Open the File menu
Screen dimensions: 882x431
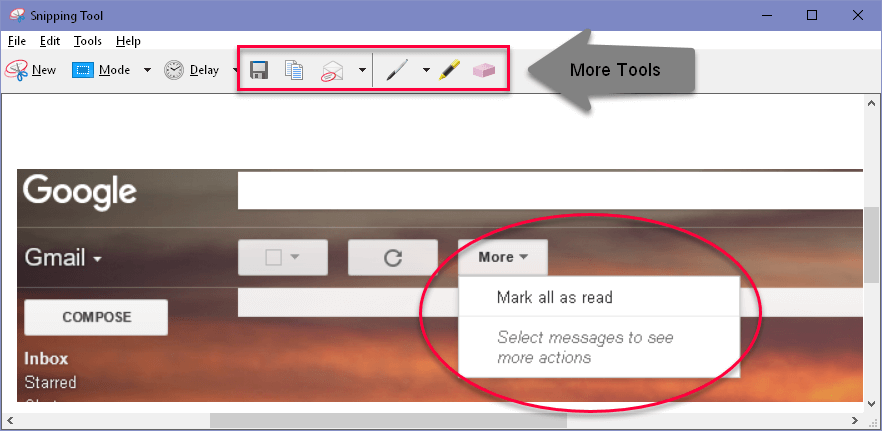[17, 41]
